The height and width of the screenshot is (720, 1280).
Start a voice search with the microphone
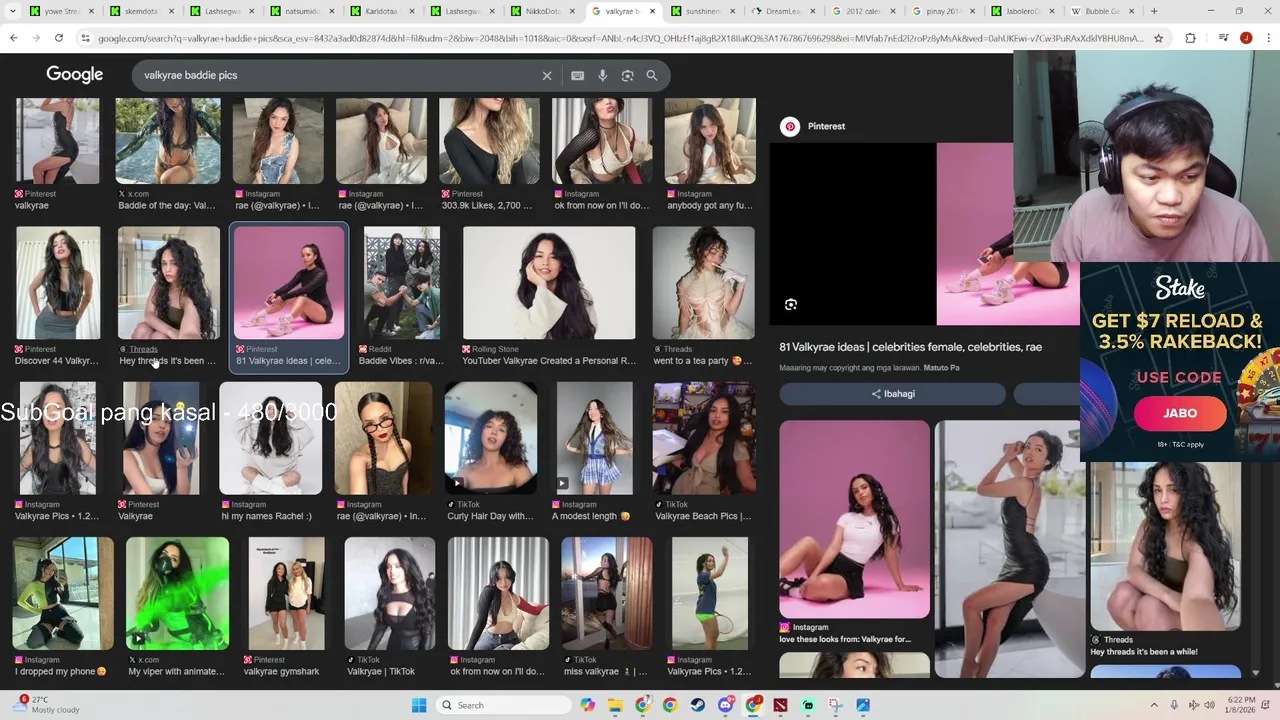[602, 75]
